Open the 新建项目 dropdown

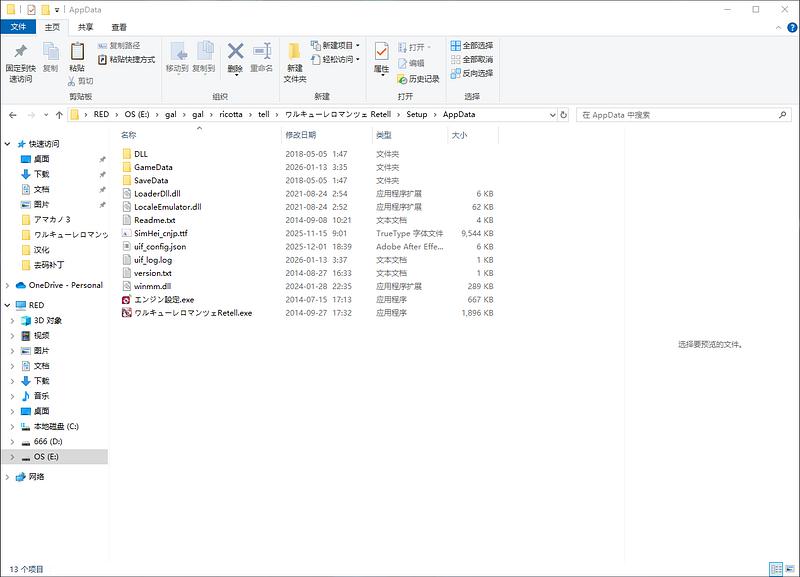point(335,46)
